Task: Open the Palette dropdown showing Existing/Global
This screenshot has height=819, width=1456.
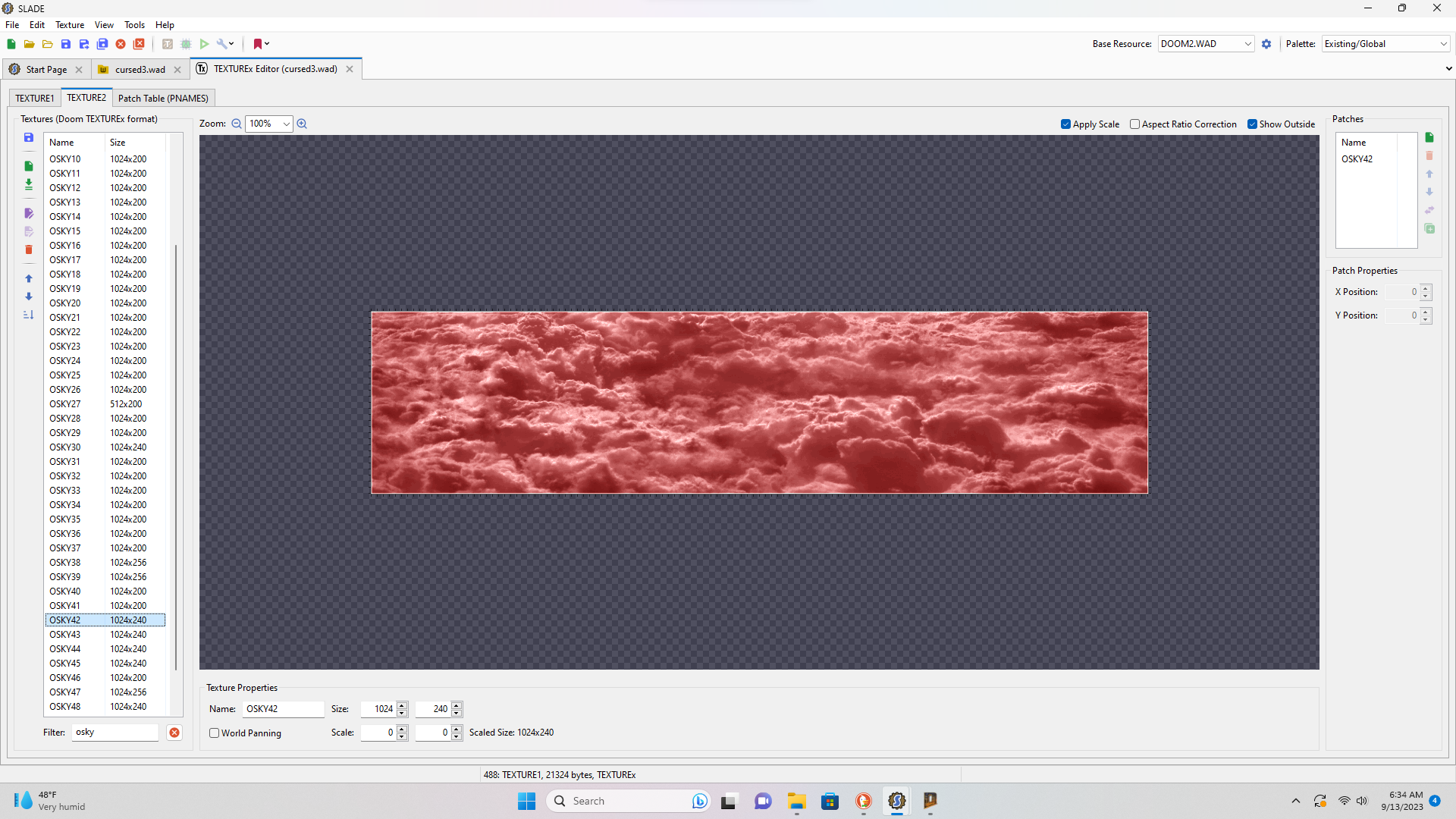Action: (x=1386, y=44)
